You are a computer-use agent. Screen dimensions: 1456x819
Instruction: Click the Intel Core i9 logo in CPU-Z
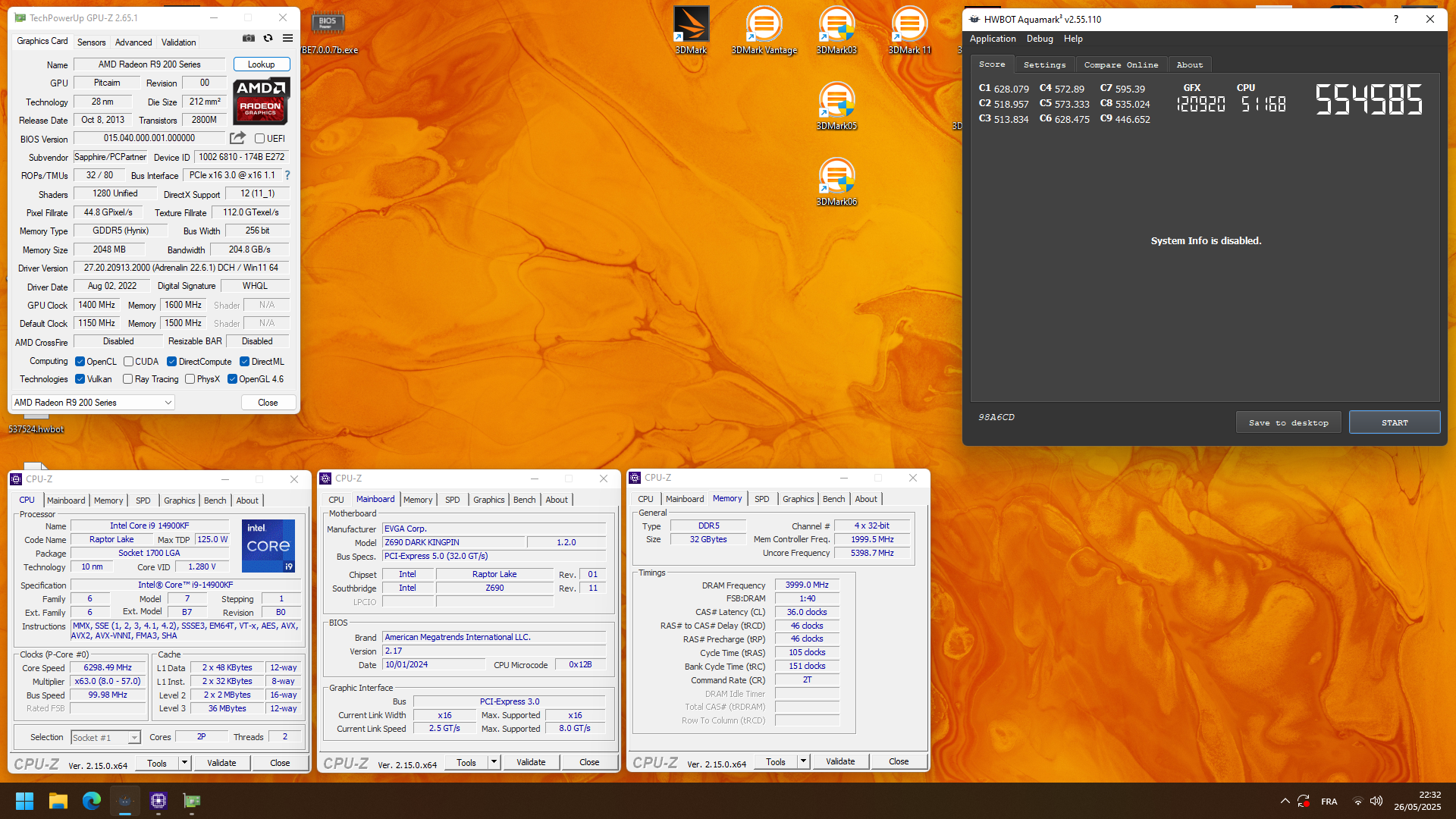268,546
